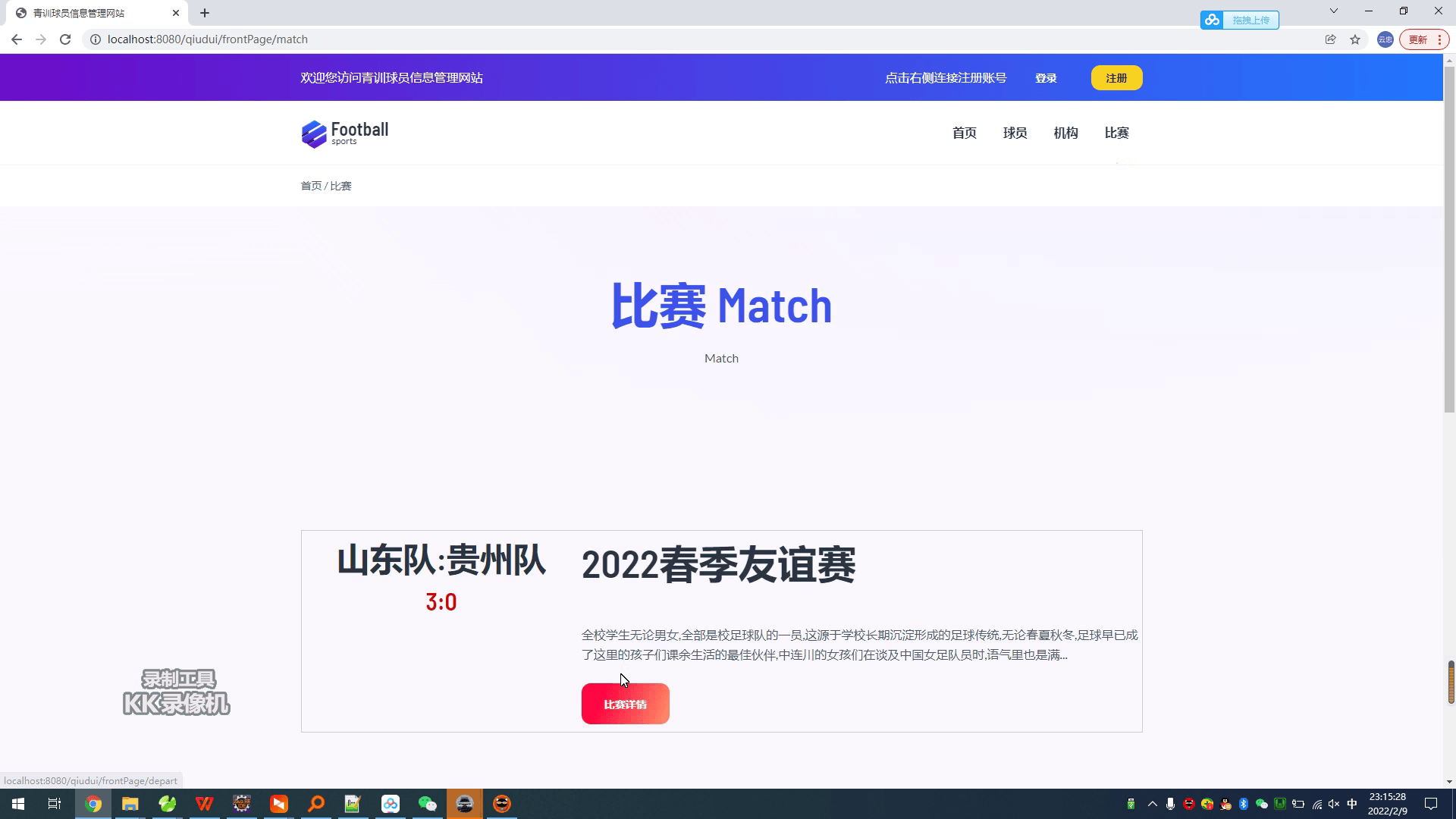The image size is (1456, 819).
Task: Launch WeChat from the taskbar
Action: [x=427, y=803]
